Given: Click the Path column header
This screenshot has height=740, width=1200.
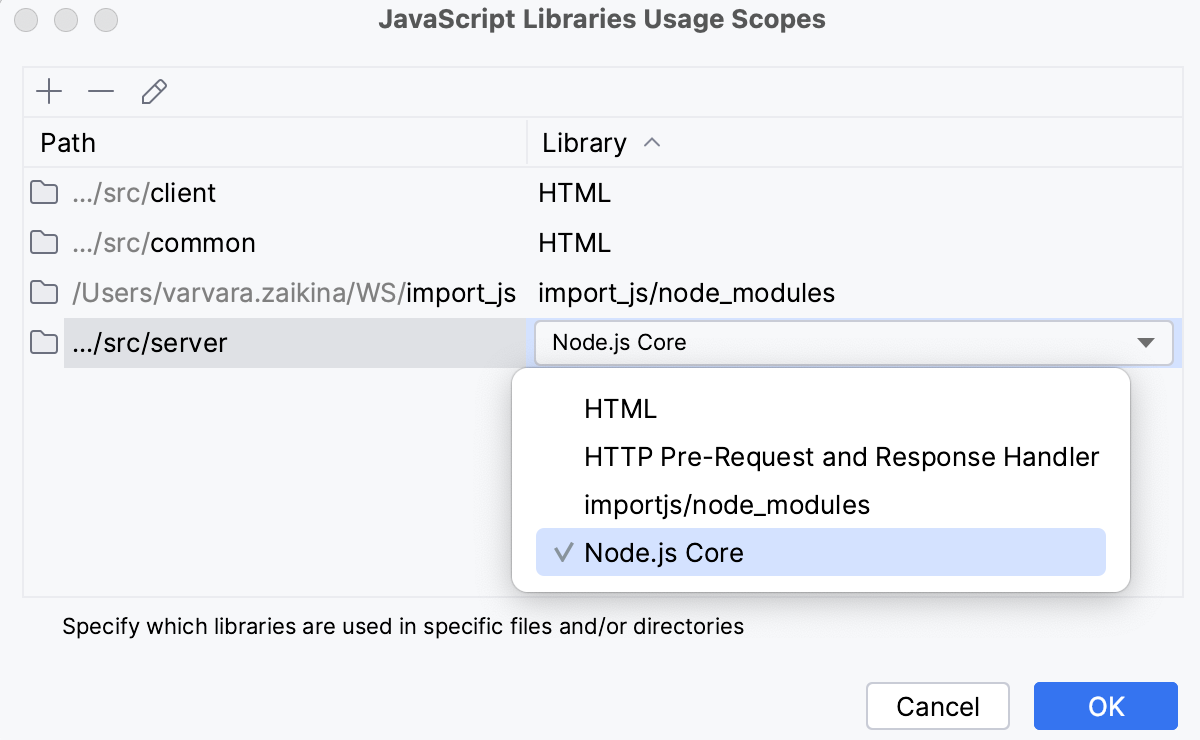Looking at the screenshot, I should (66, 143).
